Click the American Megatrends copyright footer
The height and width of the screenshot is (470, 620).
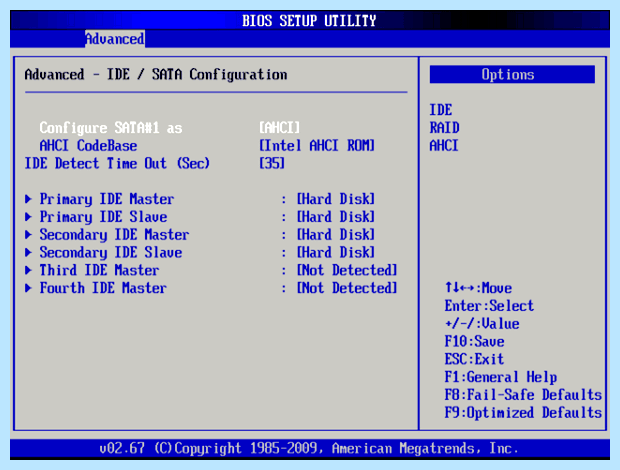click(309, 448)
